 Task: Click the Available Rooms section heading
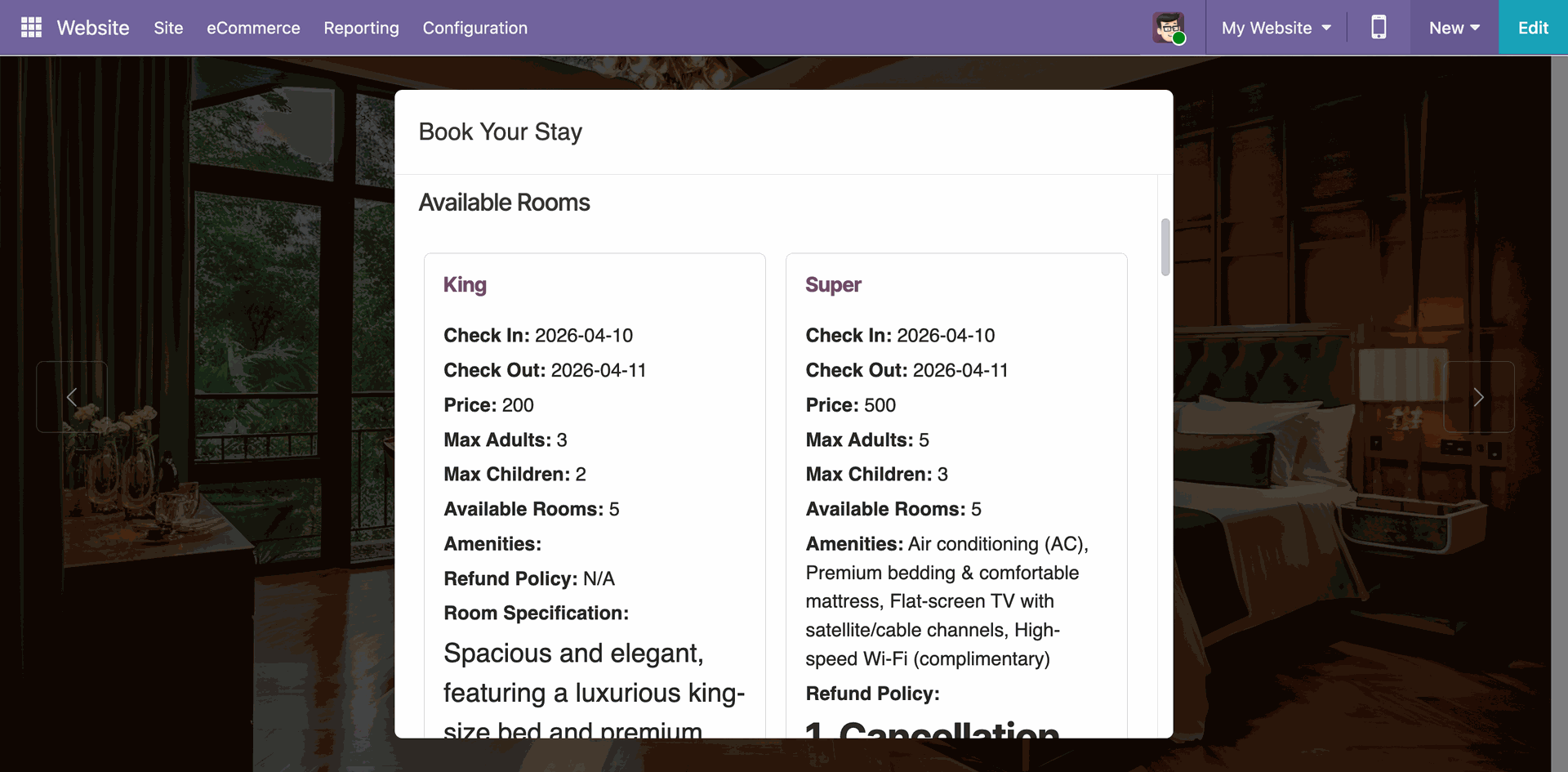click(x=505, y=203)
